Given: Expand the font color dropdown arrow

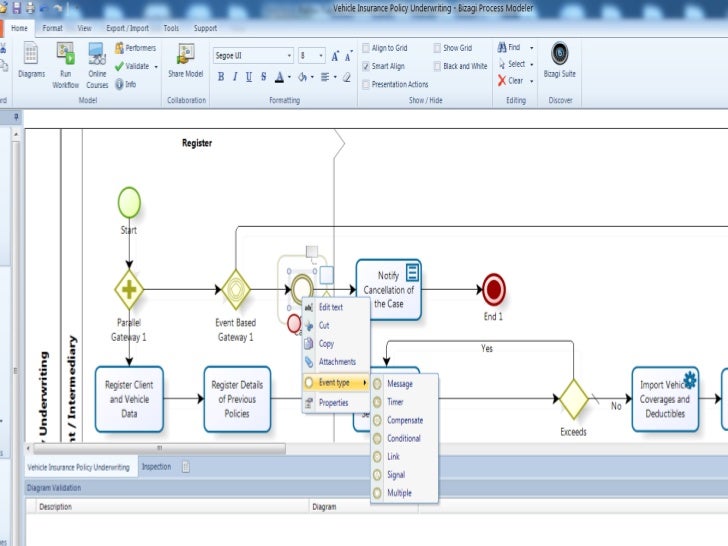Looking at the screenshot, I should (x=289, y=77).
